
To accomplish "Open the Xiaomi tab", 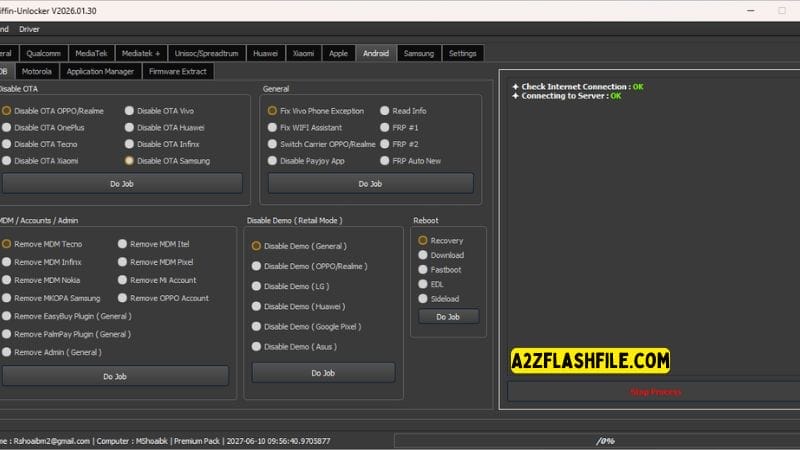I will click(x=304, y=53).
